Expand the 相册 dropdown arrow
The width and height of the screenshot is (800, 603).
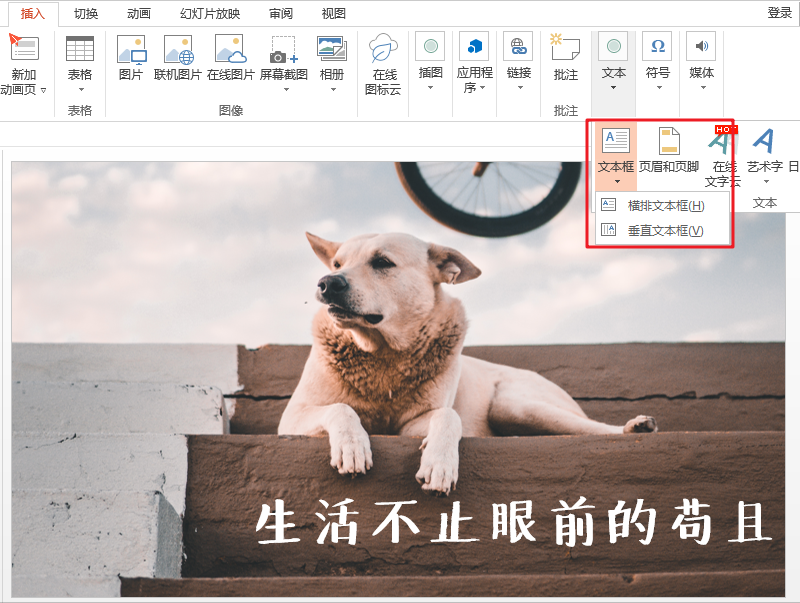coord(333,90)
